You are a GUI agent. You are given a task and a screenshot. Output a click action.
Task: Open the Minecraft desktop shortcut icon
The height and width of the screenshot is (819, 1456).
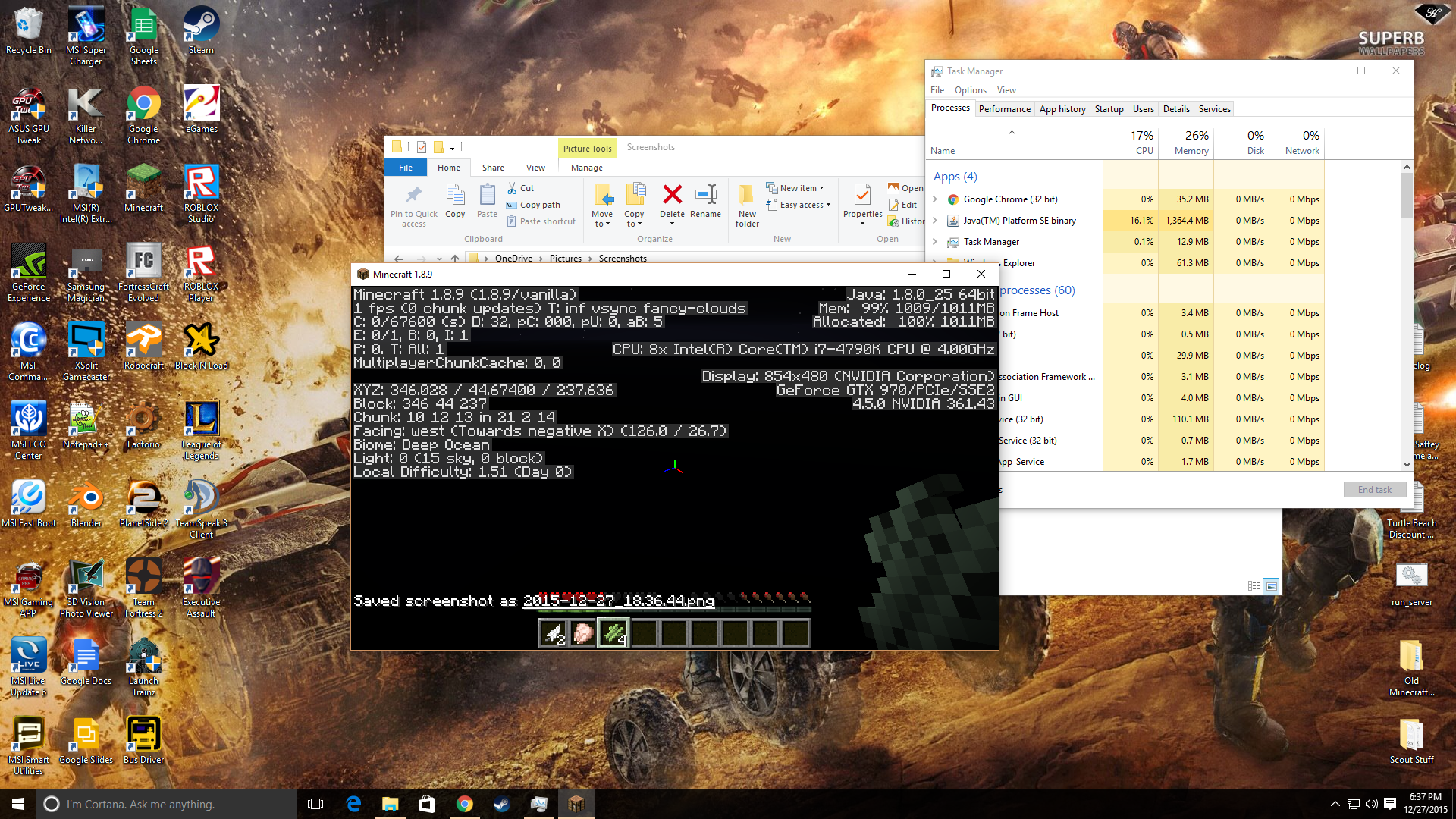(x=143, y=183)
